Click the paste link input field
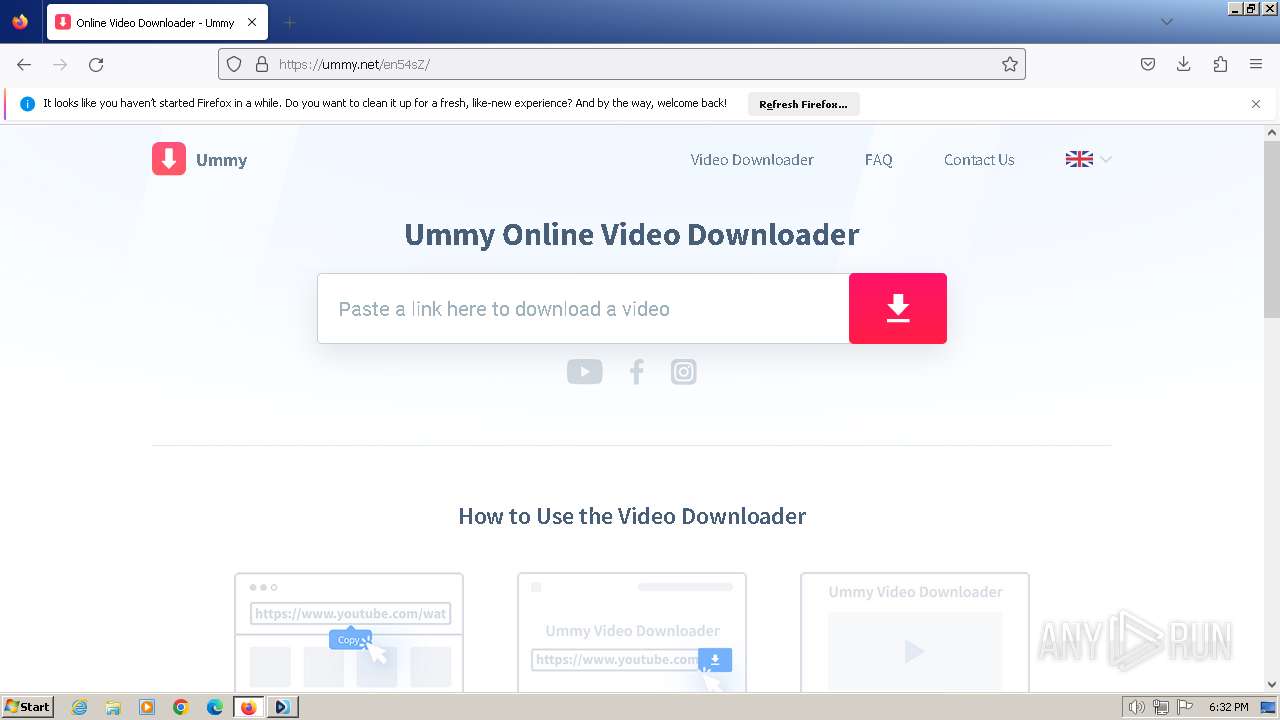Image resolution: width=1280 pixels, height=720 pixels. (x=583, y=308)
